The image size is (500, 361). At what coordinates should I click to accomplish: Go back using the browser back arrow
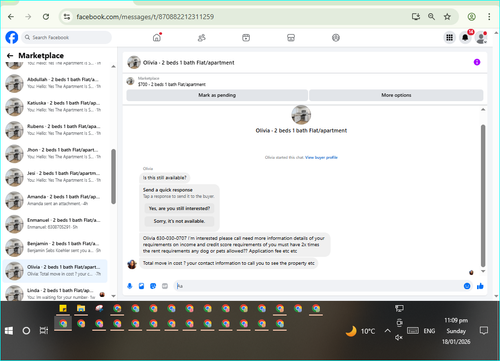(x=11, y=17)
